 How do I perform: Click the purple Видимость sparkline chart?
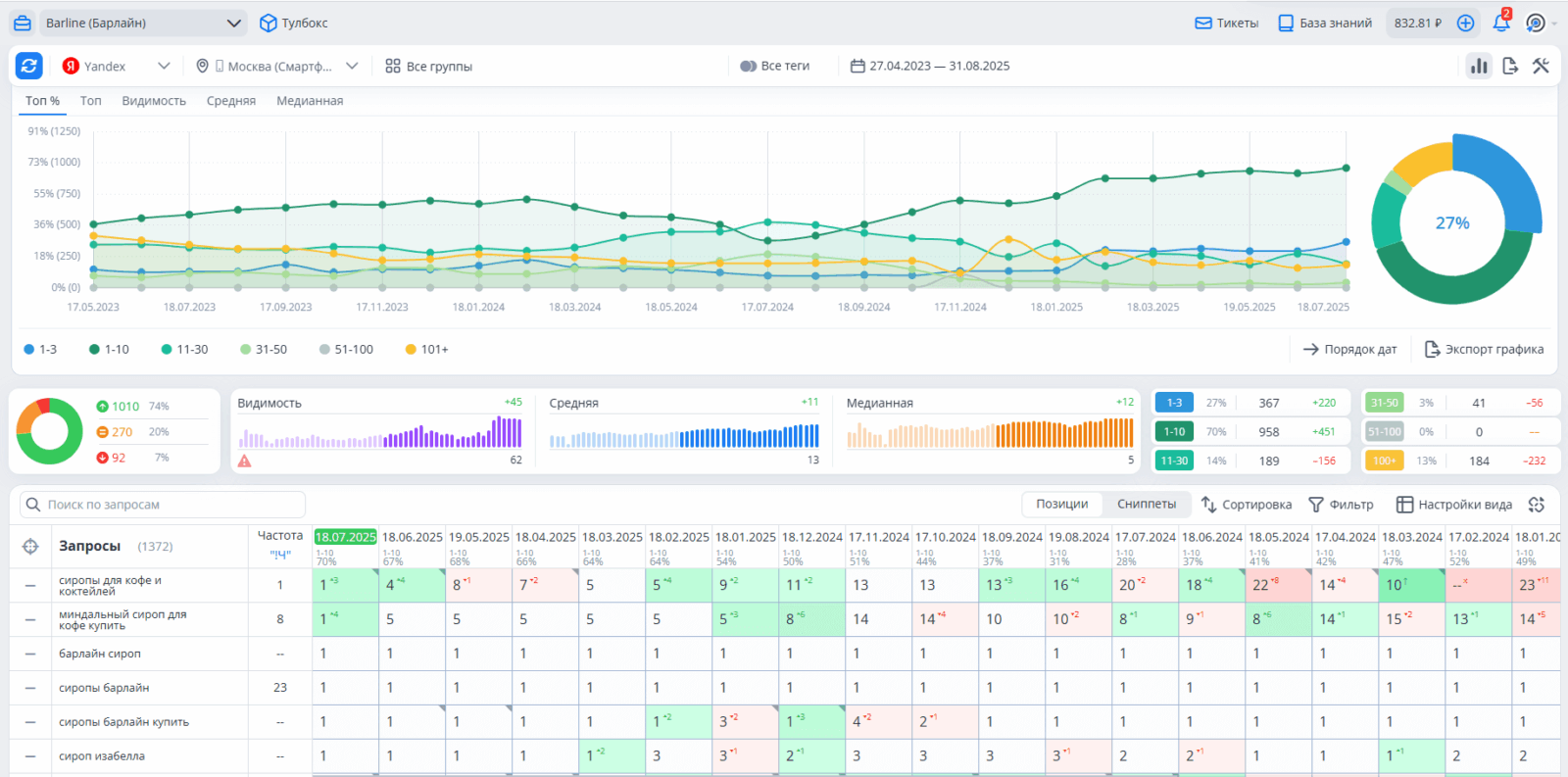coord(380,432)
